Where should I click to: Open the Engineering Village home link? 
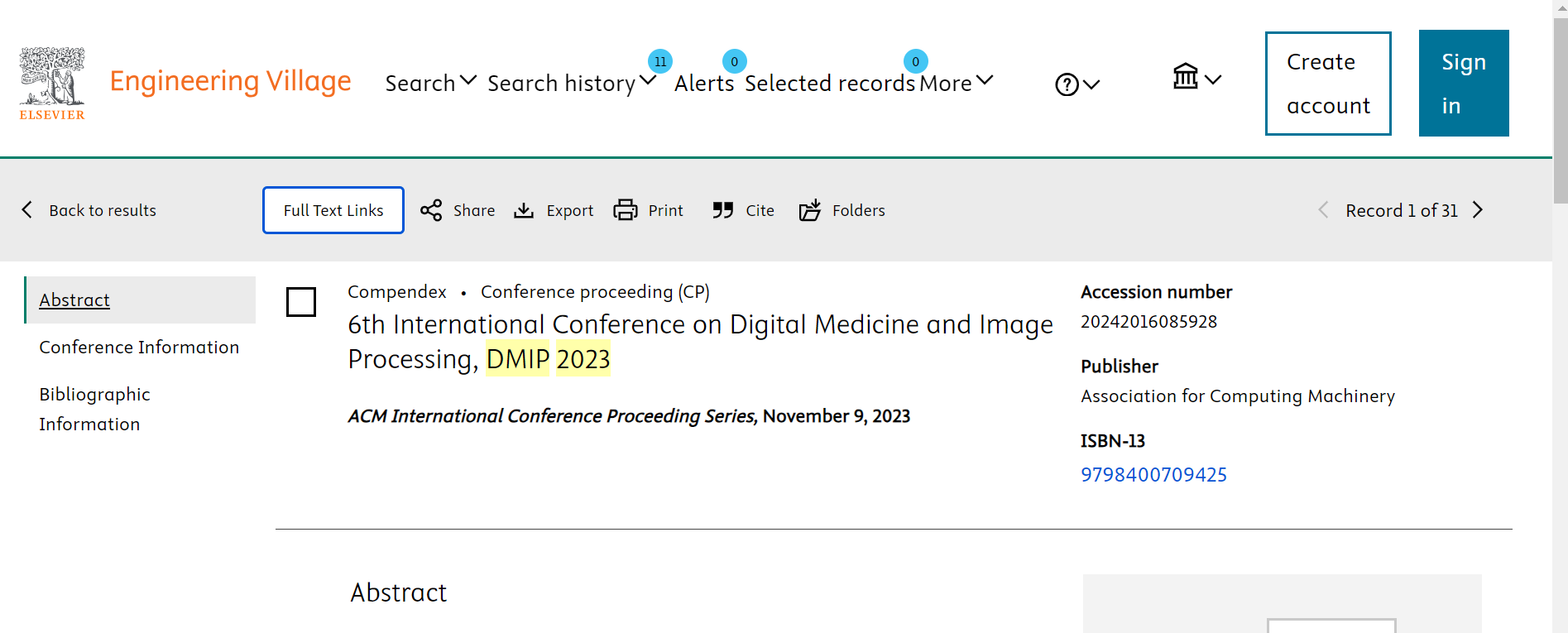coord(230,81)
